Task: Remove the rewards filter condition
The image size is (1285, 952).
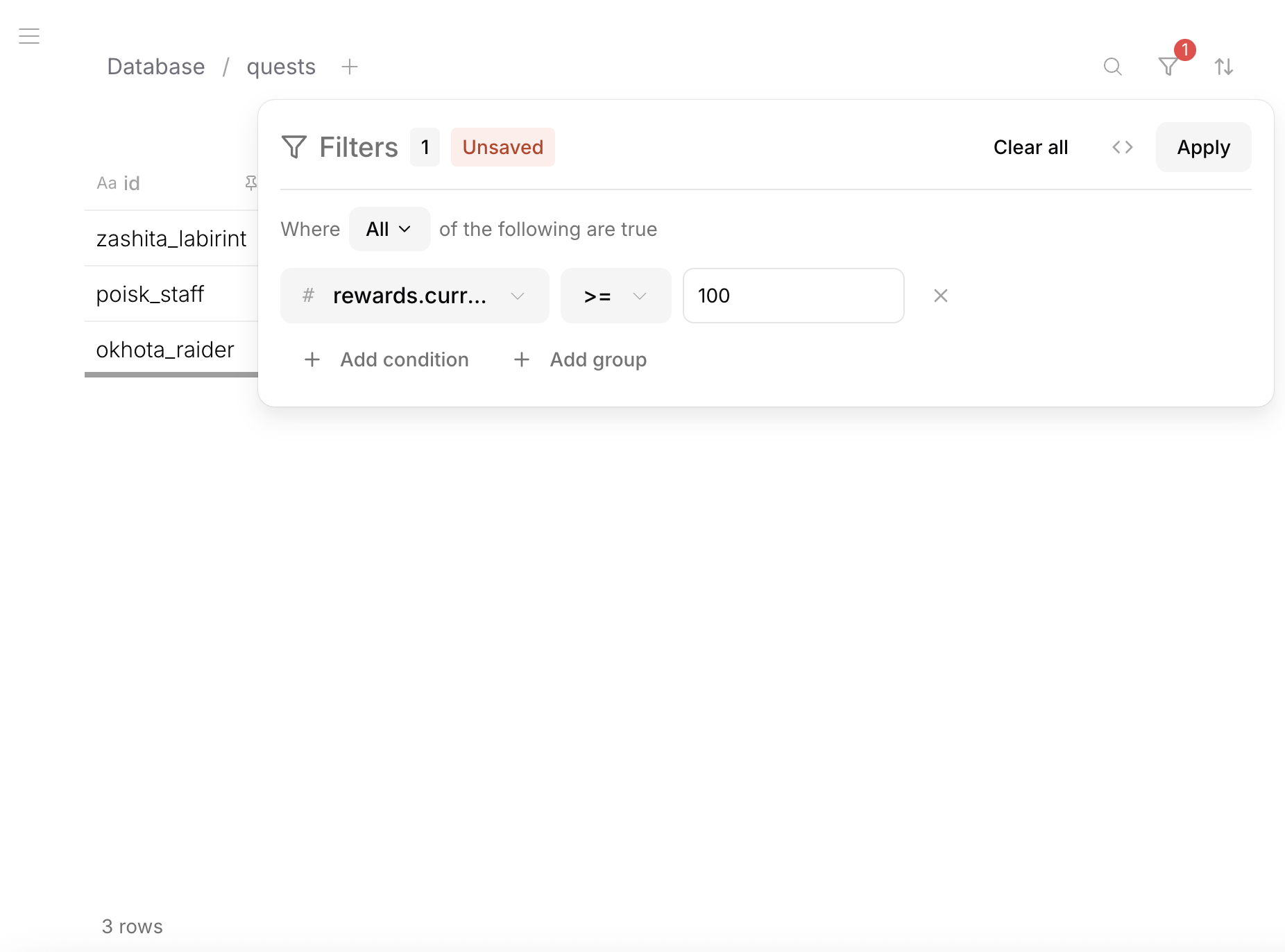Action: (x=940, y=296)
